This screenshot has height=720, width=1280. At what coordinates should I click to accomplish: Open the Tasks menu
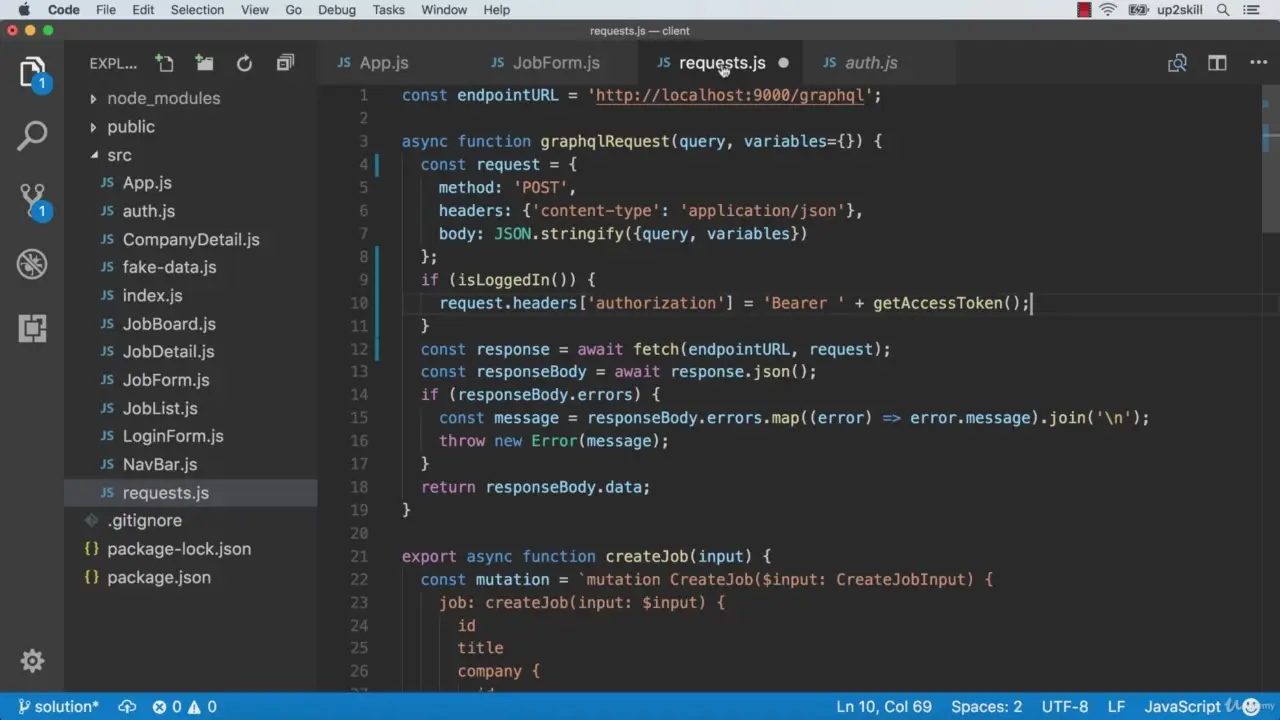[x=388, y=10]
